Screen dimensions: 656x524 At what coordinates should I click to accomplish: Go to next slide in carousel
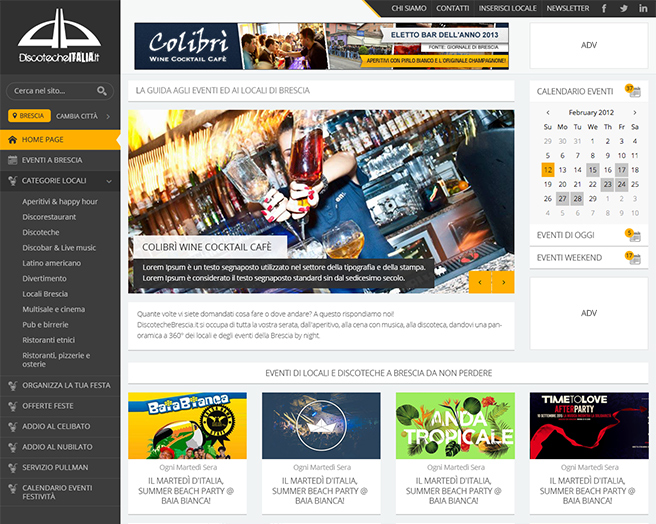click(503, 282)
